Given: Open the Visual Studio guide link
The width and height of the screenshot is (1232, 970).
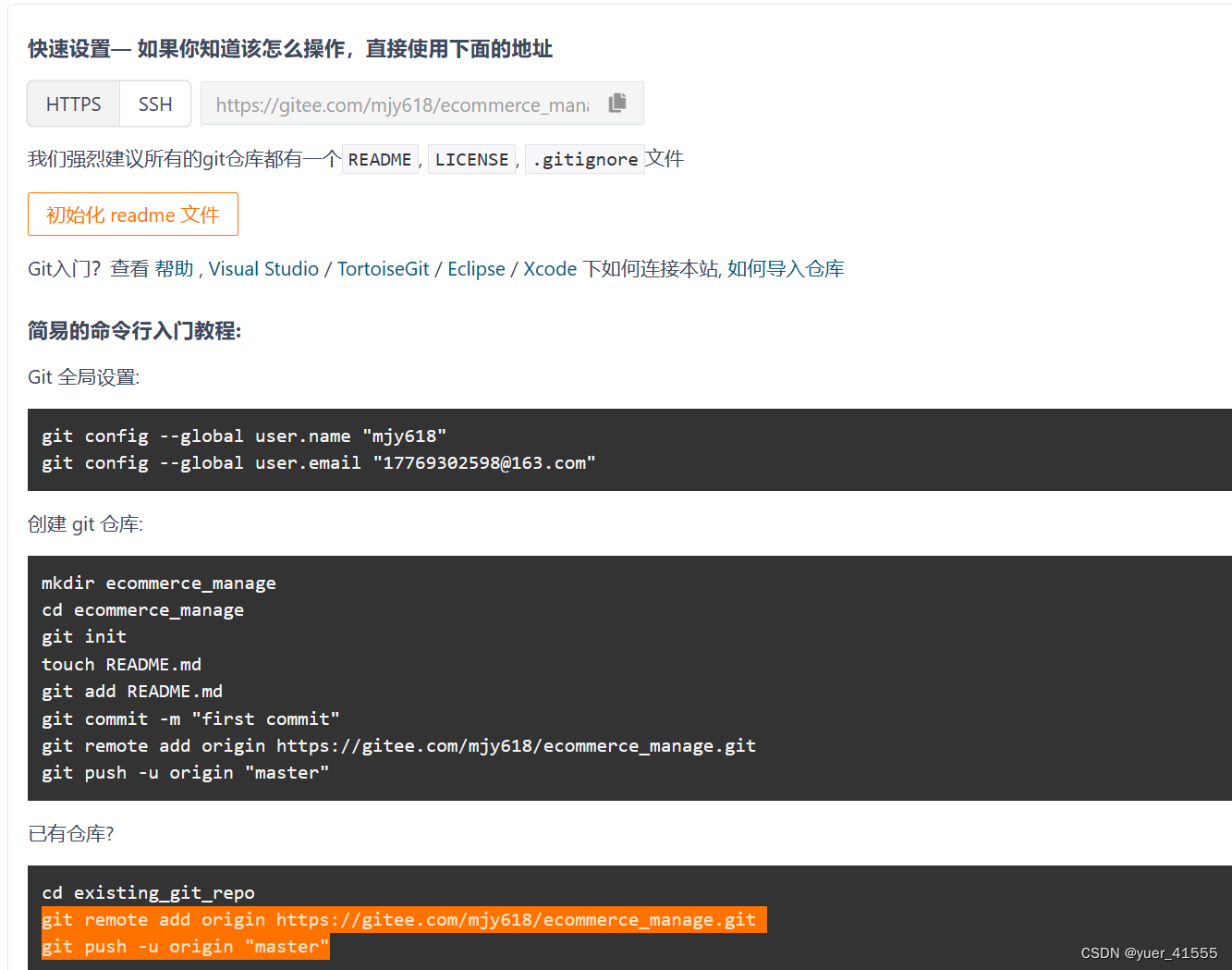Looking at the screenshot, I should click(x=263, y=269).
